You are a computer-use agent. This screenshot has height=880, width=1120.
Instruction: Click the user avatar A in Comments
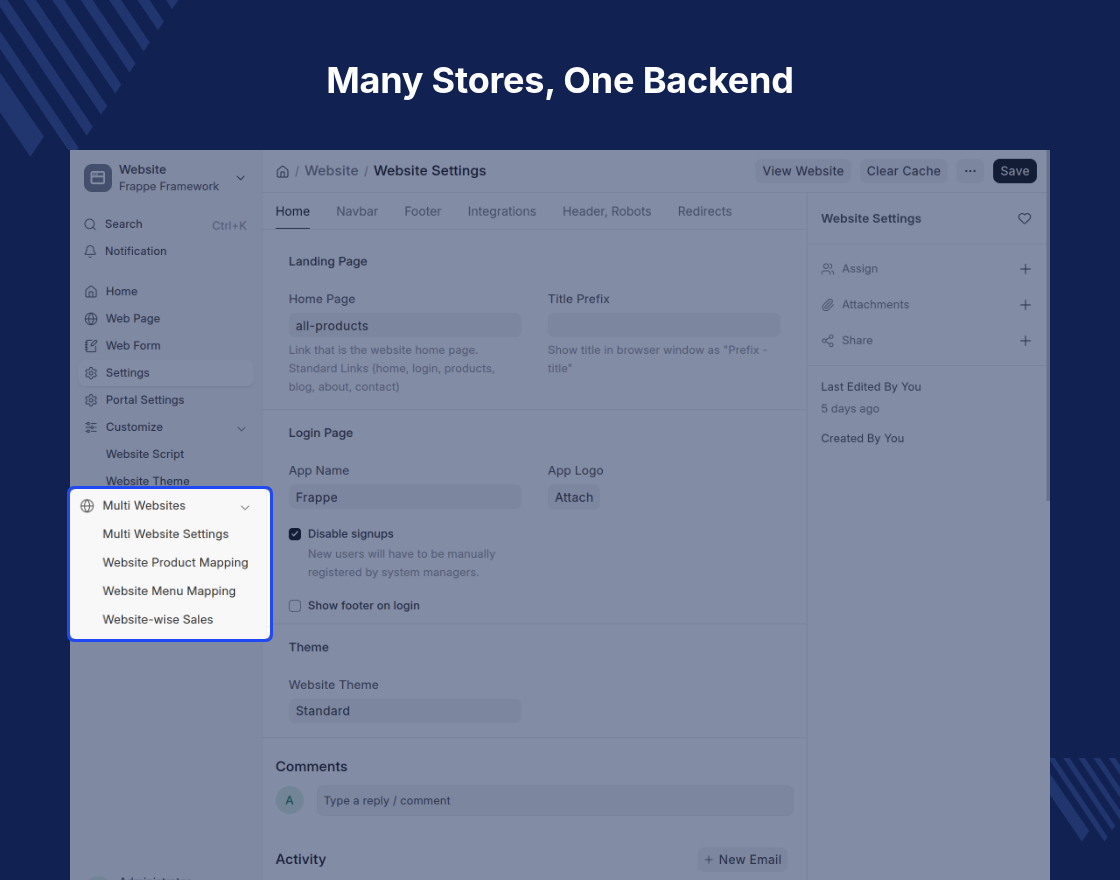click(290, 801)
